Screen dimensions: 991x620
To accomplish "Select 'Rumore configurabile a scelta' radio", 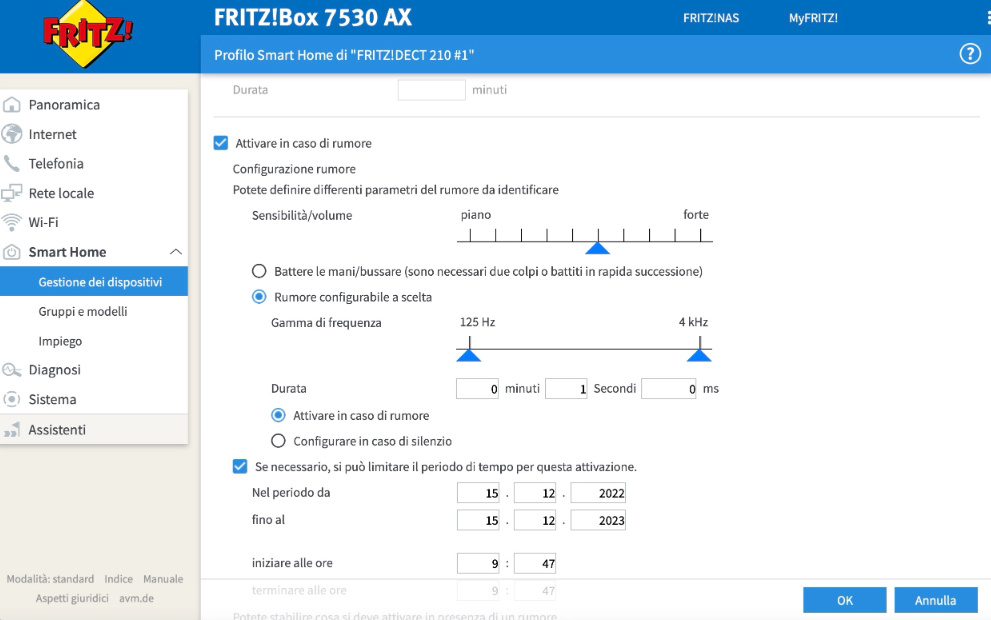I will [x=259, y=297].
